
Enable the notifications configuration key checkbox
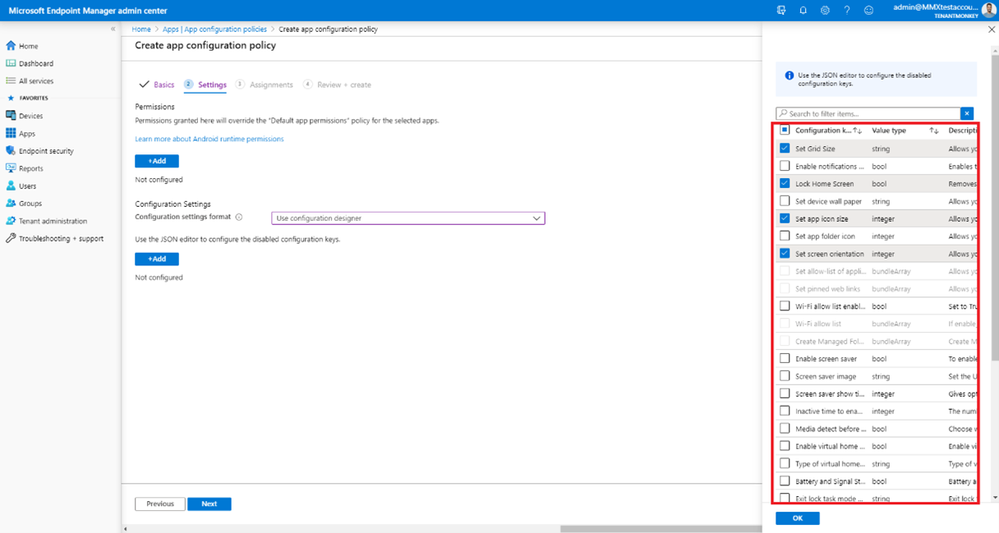point(784,166)
